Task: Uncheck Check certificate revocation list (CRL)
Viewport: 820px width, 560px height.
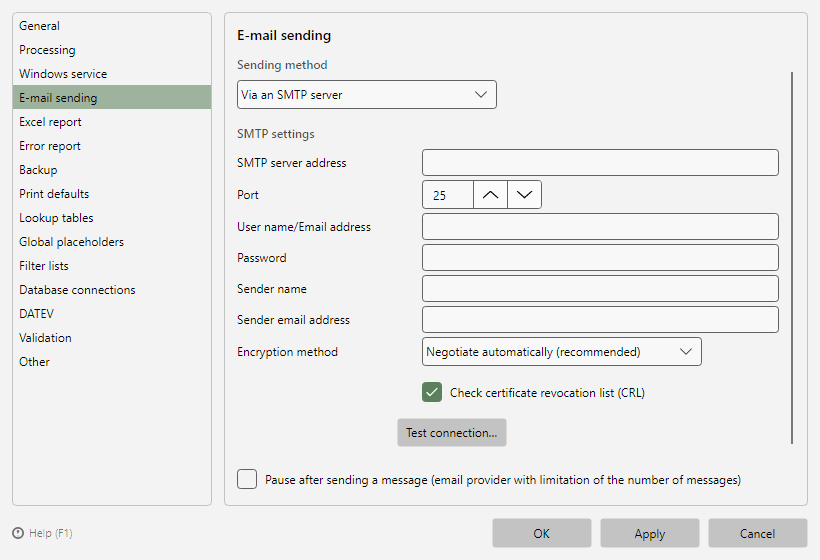Action: click(432, 392)
